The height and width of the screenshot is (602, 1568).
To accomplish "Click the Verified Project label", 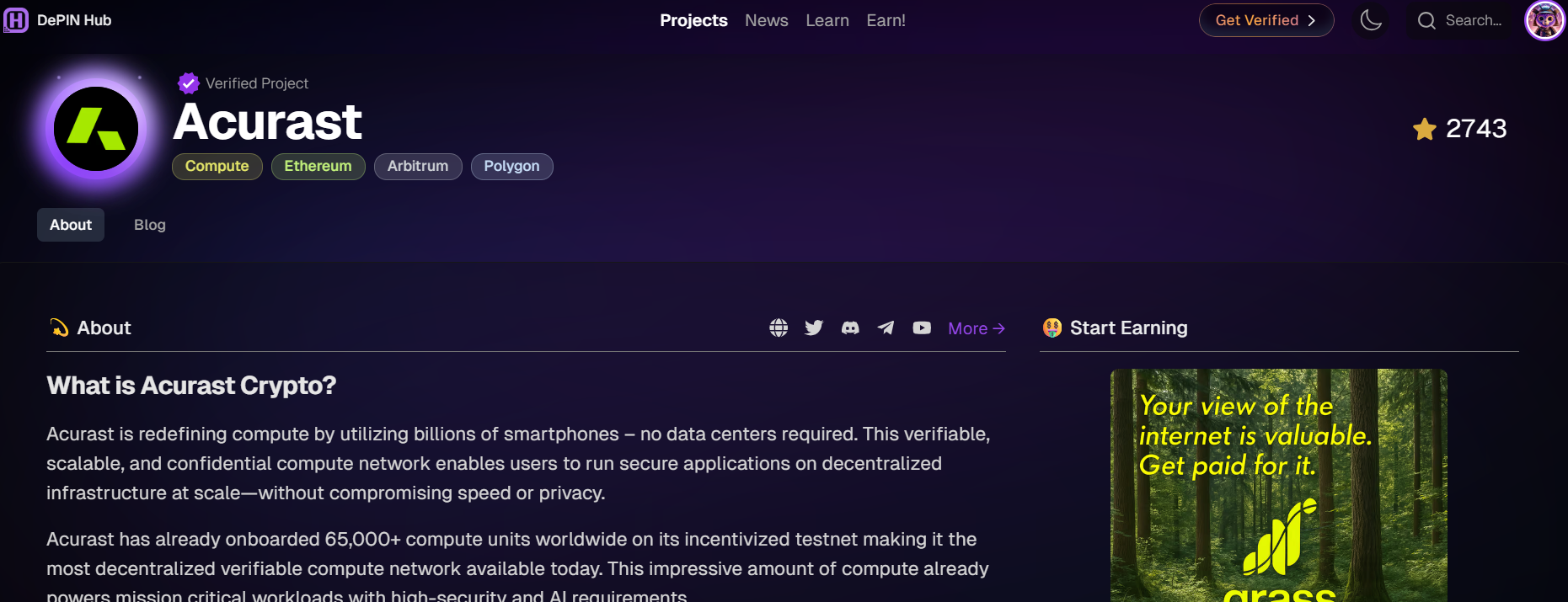I will click(257, 83).
